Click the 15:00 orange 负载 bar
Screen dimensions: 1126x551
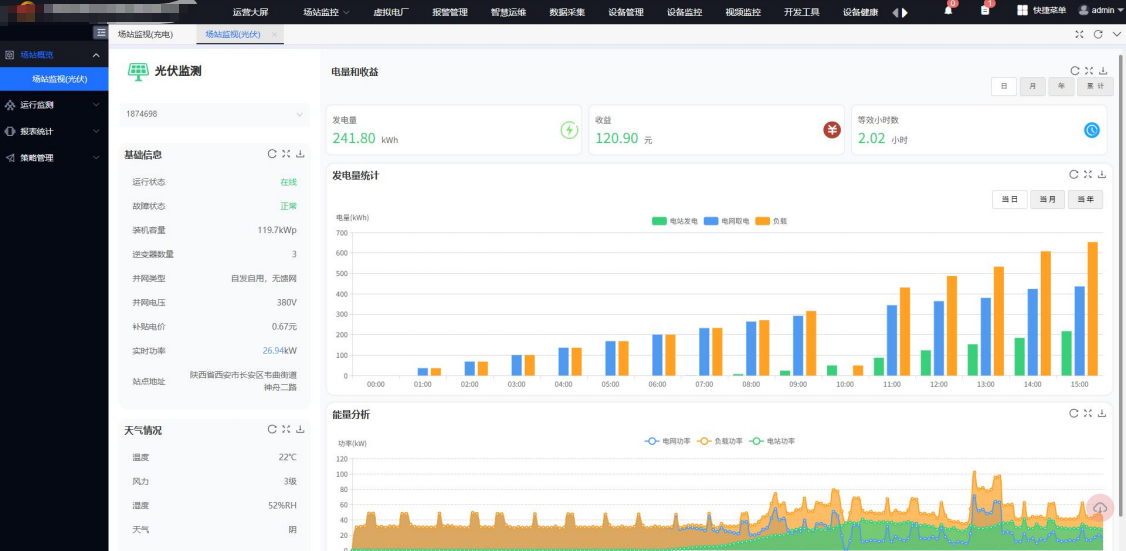[1093, 309]
